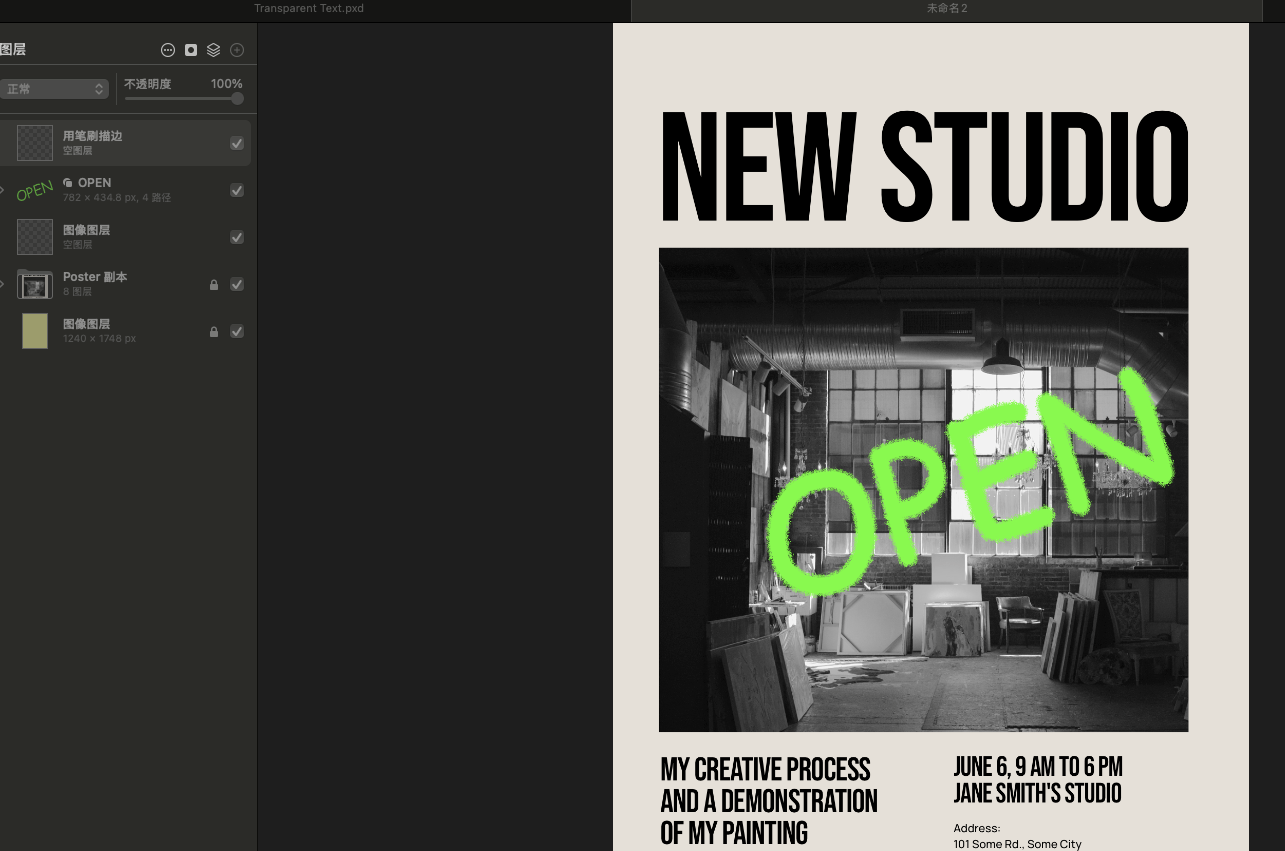This screenshot has width=1285, height=851.
Task: Click the 'MY CREATIVE PROCESS' text on the poster
Action: pyautogui.click(x=765, y=770)
